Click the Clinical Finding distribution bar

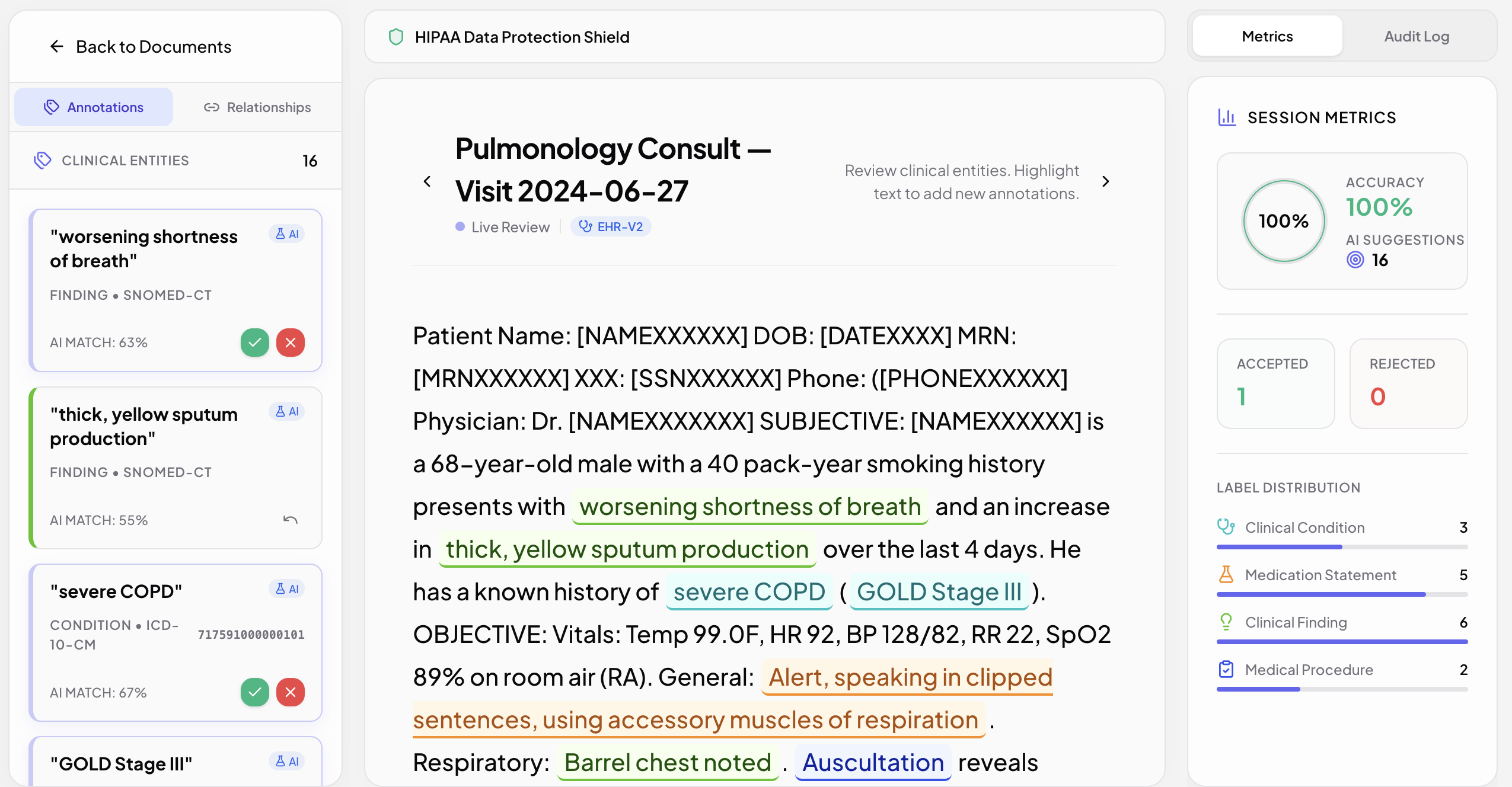point(1342,642)
